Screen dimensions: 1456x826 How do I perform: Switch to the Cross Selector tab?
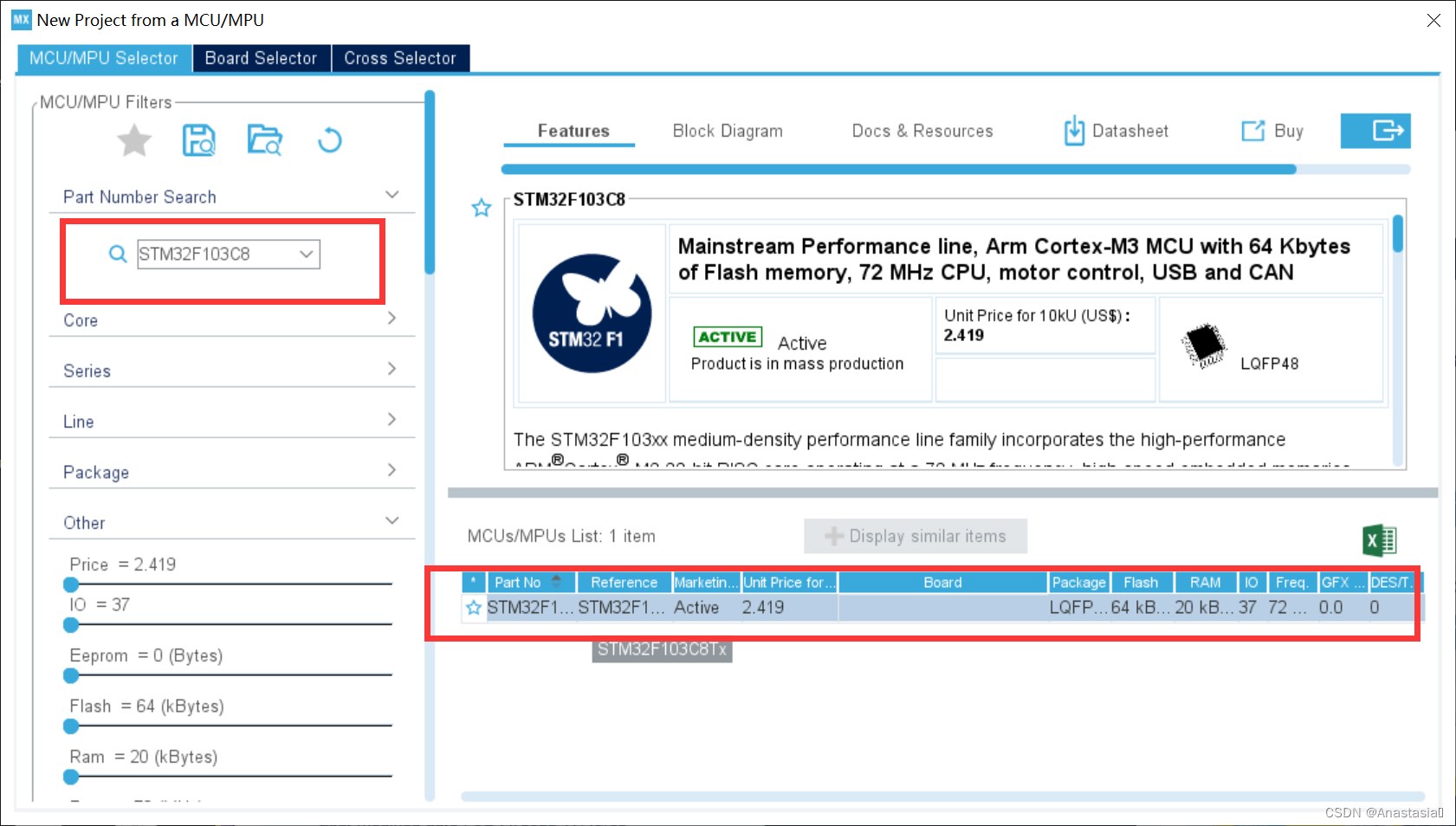click(x=400, y=58)
